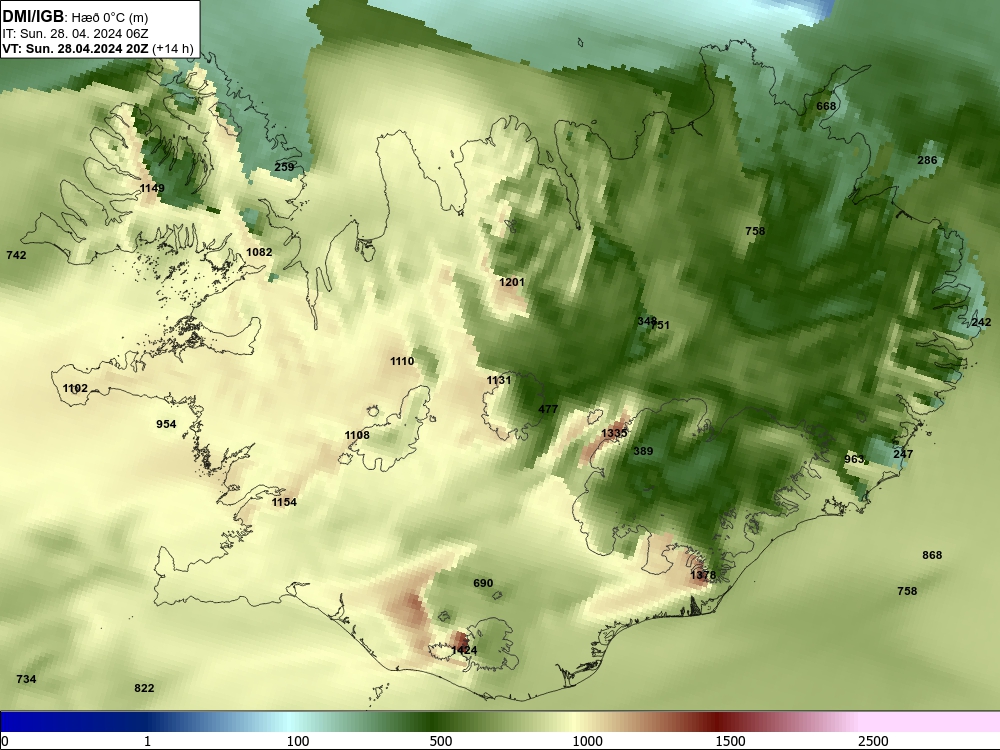
Task: Click the 500 label on the color scale
Action: coord(441,741)
